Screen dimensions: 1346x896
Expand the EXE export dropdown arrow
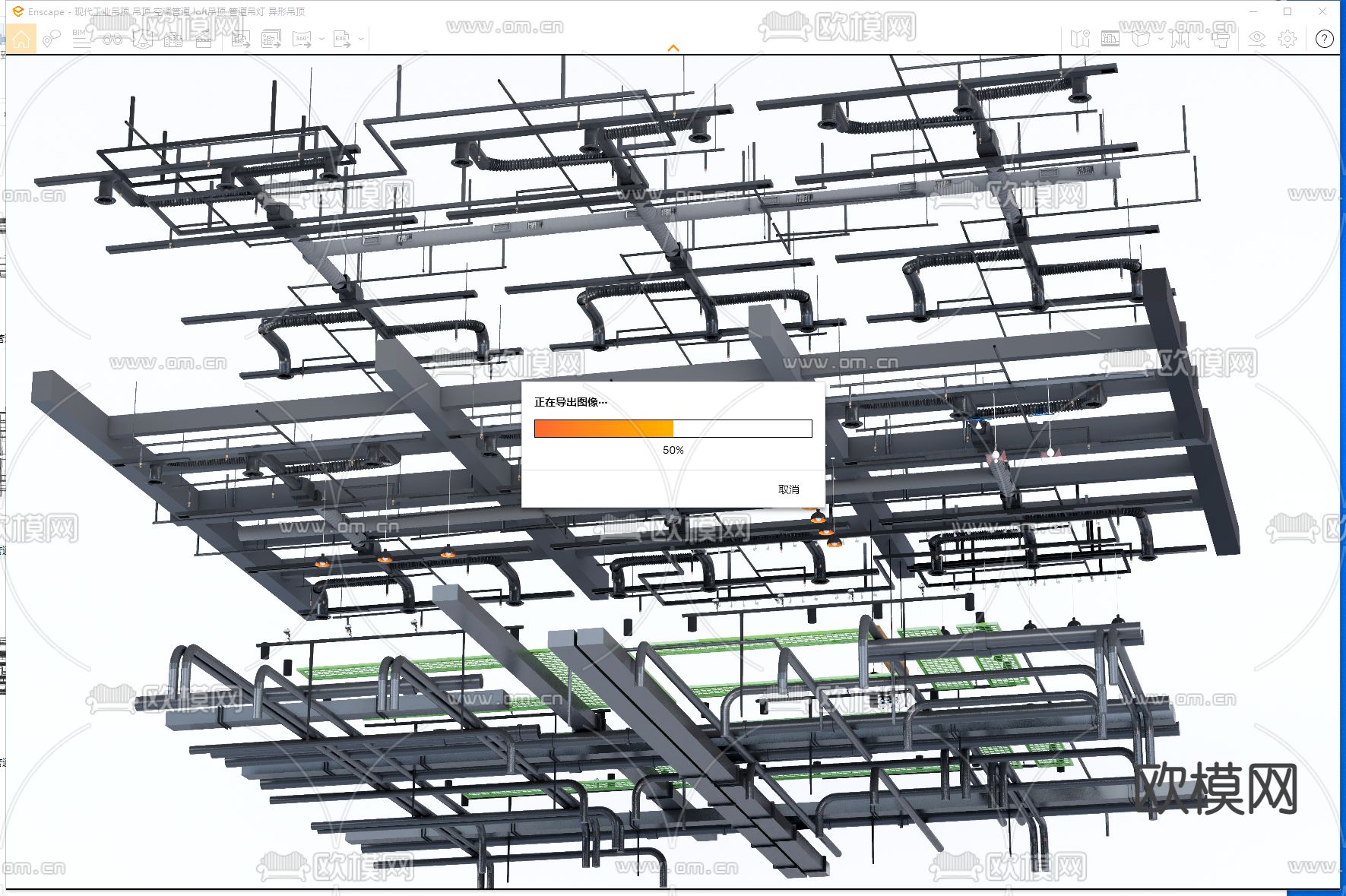[361, 39]
